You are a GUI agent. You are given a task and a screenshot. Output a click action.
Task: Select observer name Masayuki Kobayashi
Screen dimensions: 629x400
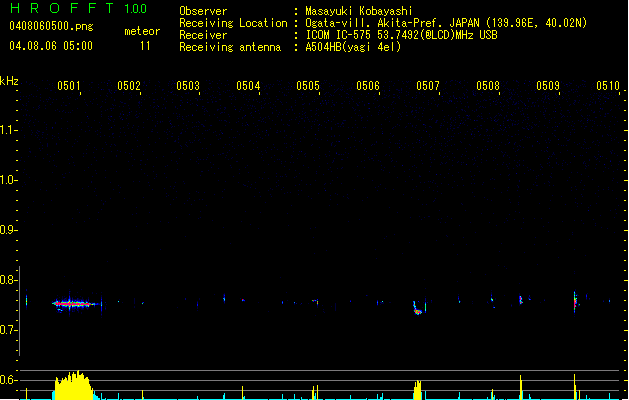pyautogui.click(x=359, y=11)
